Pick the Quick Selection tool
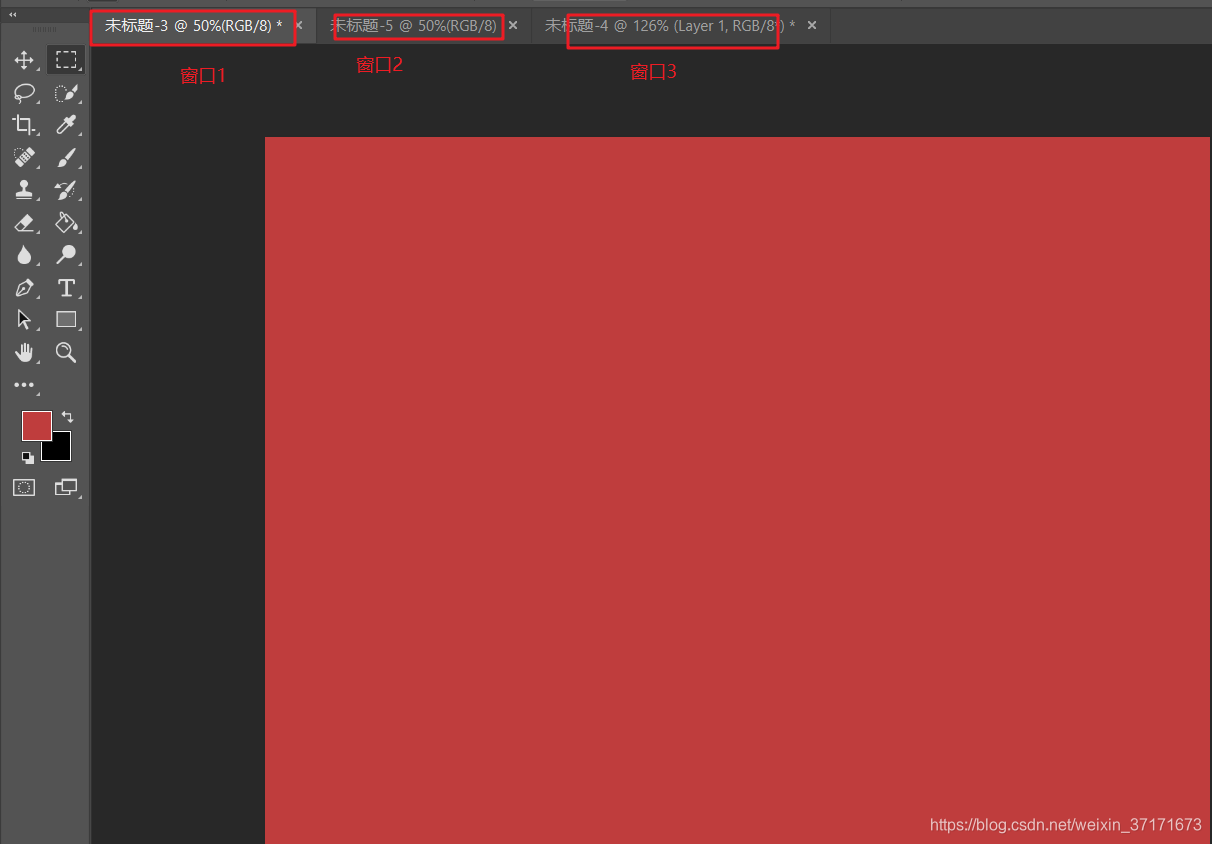The image size is (1212, 844). [66, 93]
